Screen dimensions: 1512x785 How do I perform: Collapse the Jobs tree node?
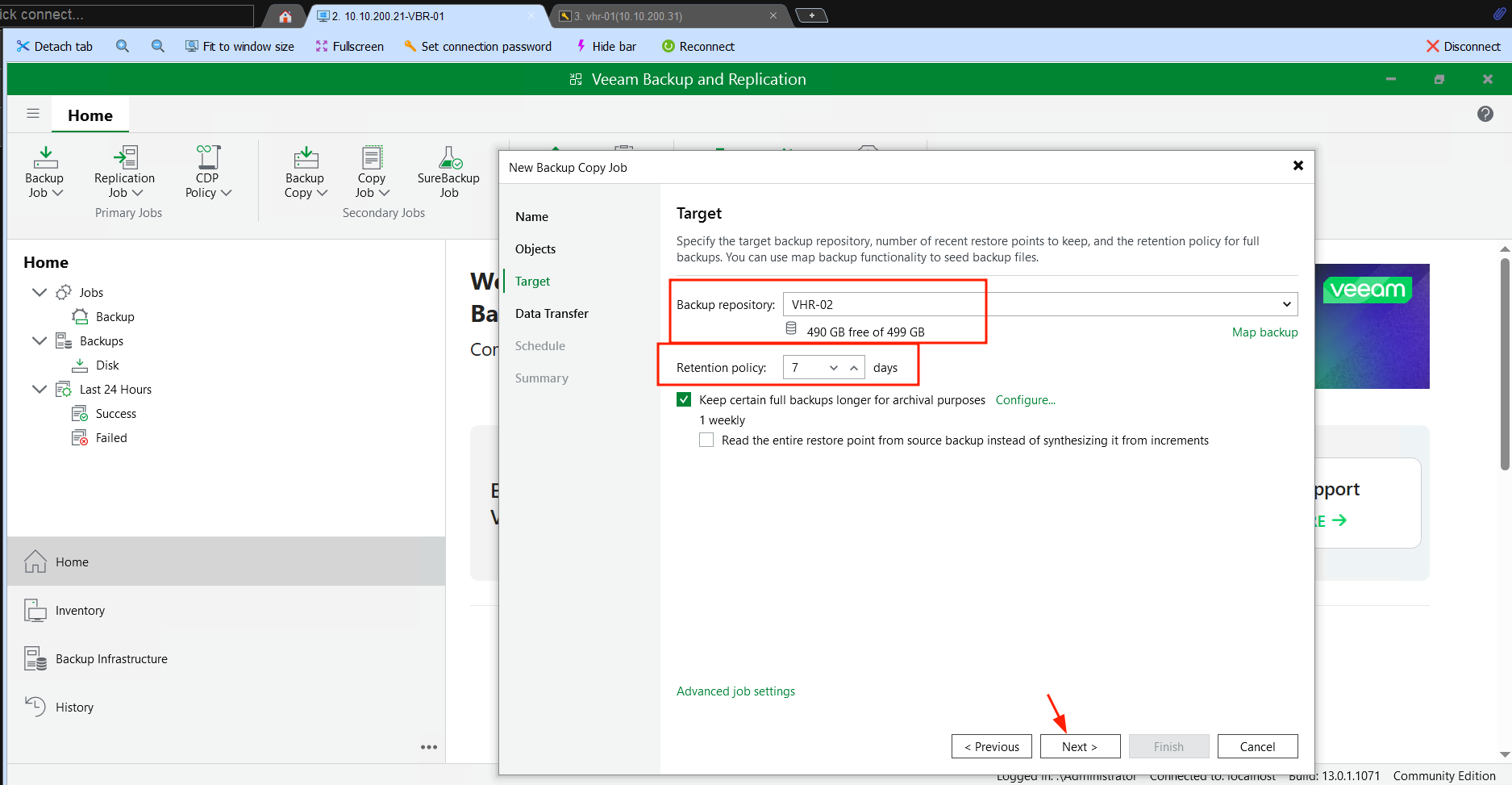click(39, 292)
